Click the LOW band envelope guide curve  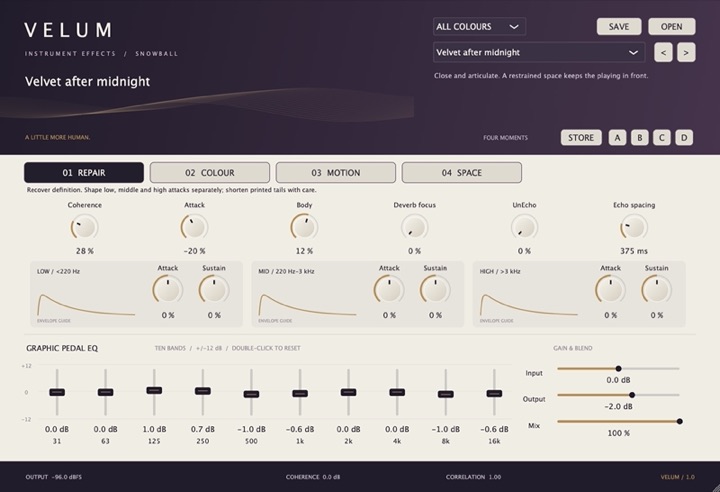[86, 305]
